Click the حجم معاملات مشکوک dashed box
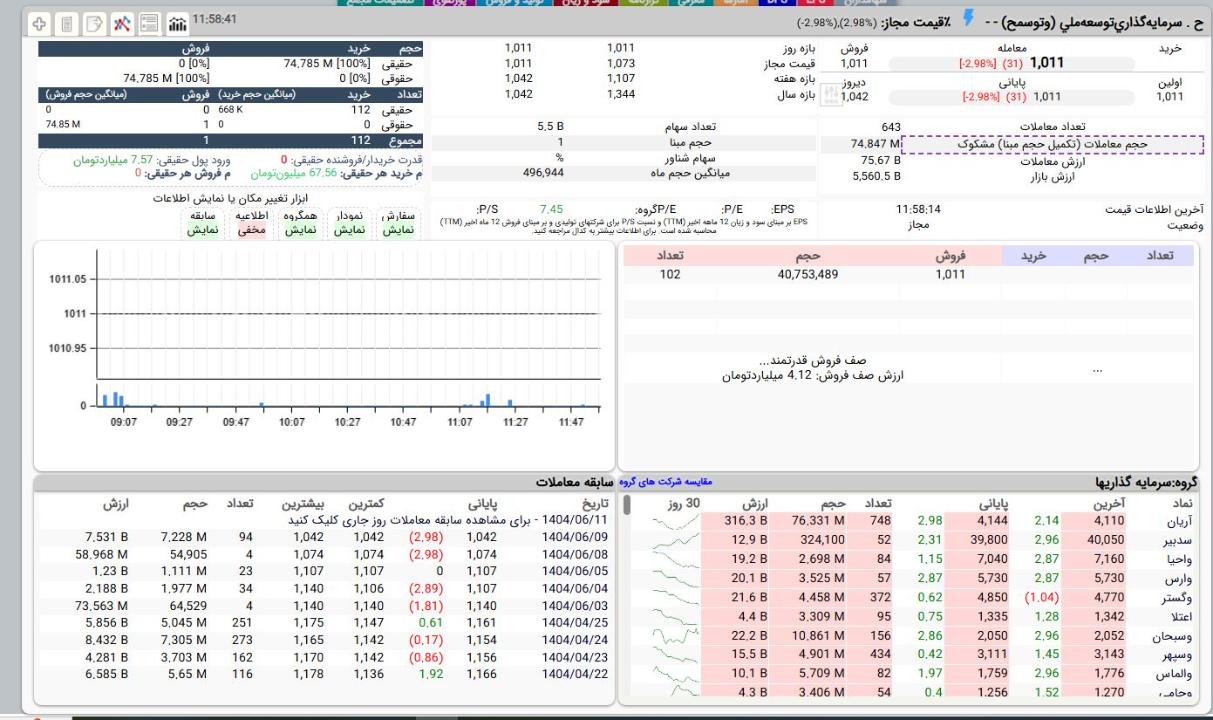 pos(1051,145)
